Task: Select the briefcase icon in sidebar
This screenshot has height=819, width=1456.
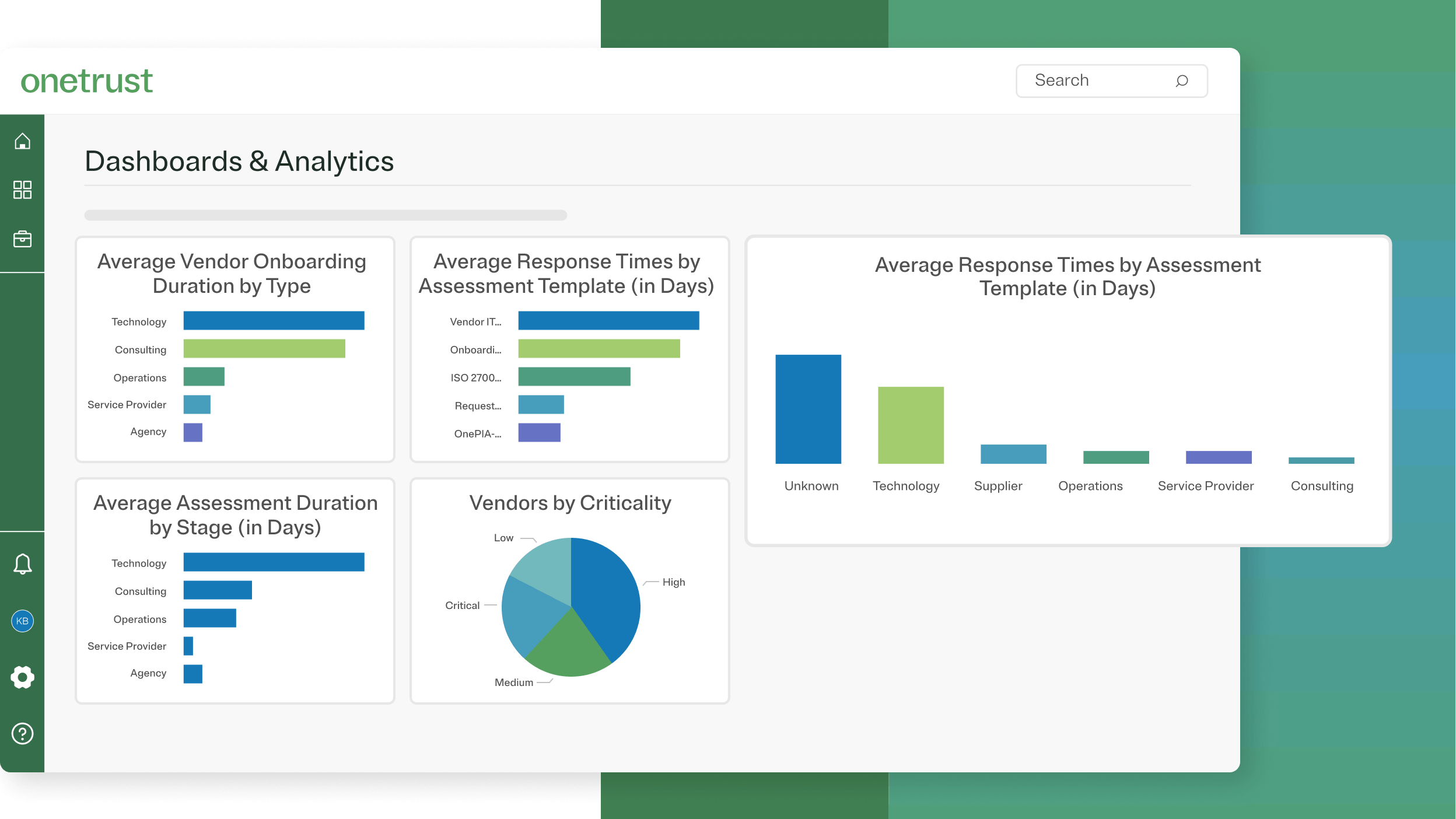Action: [22, 239]
